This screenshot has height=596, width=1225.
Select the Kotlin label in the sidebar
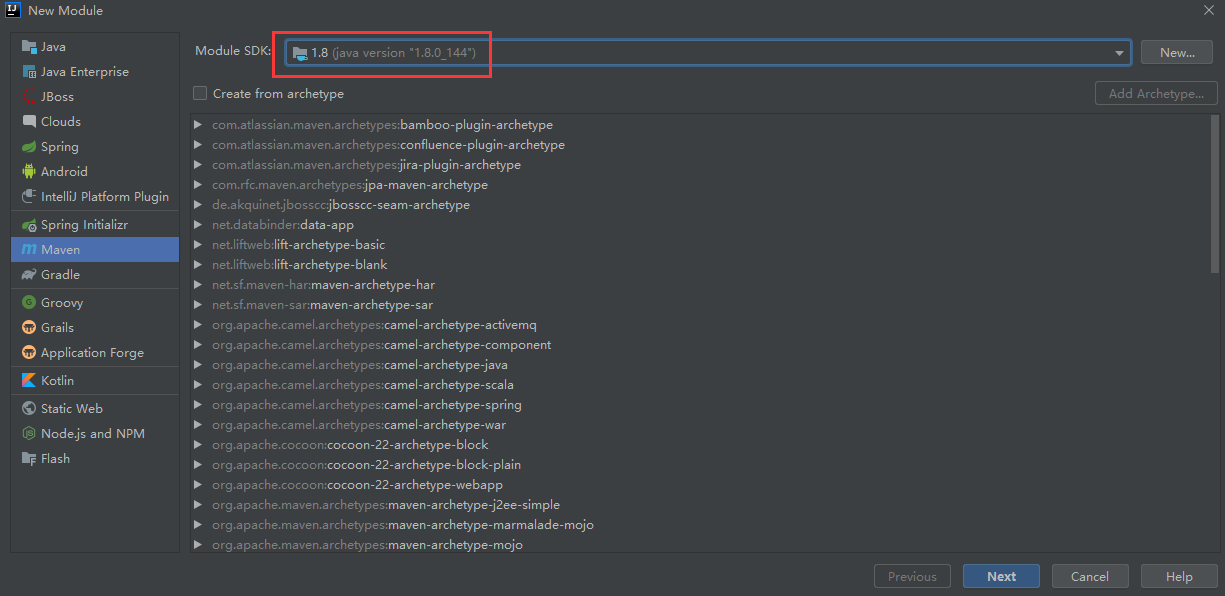(x=57, y=381)
